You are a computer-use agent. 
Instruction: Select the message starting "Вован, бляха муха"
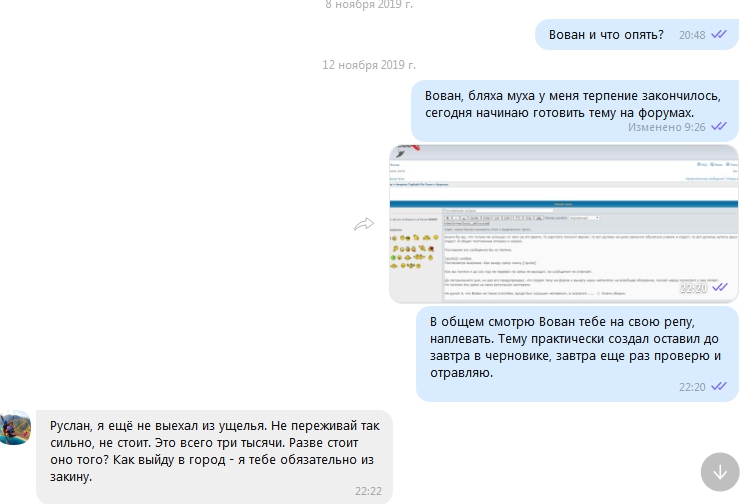tap(572, 104)
